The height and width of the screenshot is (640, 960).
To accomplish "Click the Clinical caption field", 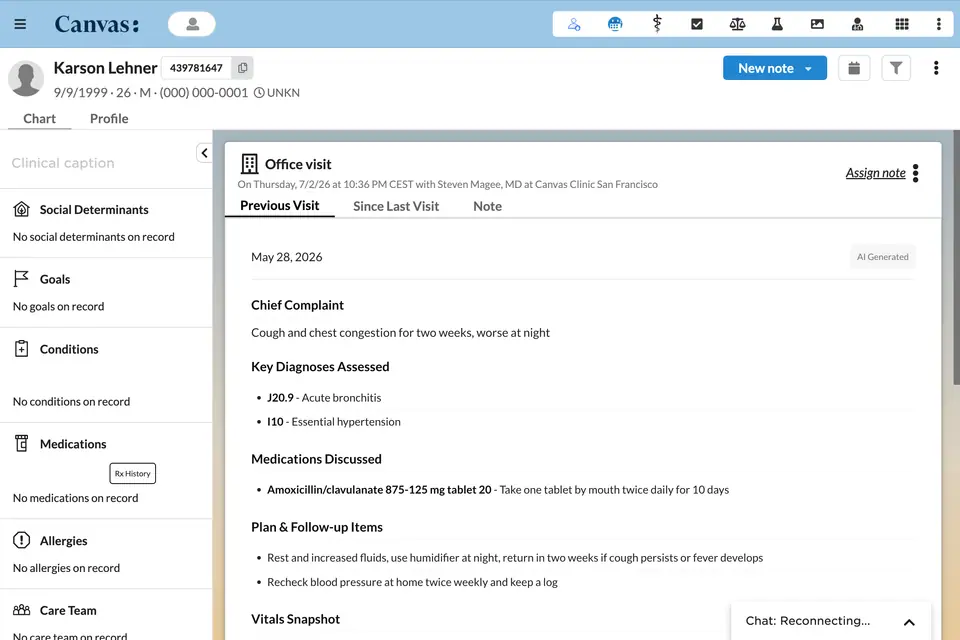I will point(63,163).
